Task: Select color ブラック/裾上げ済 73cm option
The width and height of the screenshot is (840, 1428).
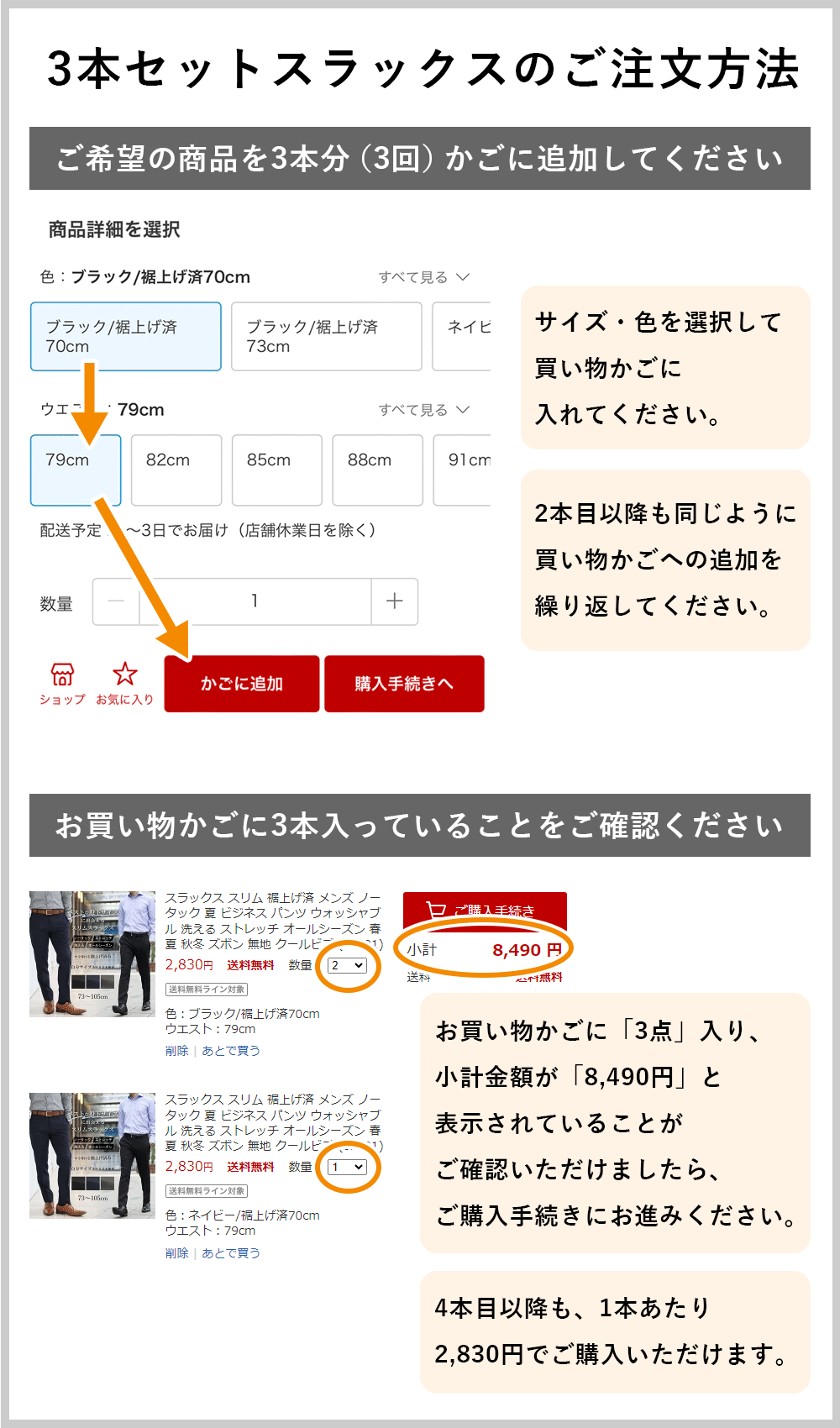Action: 326,337
